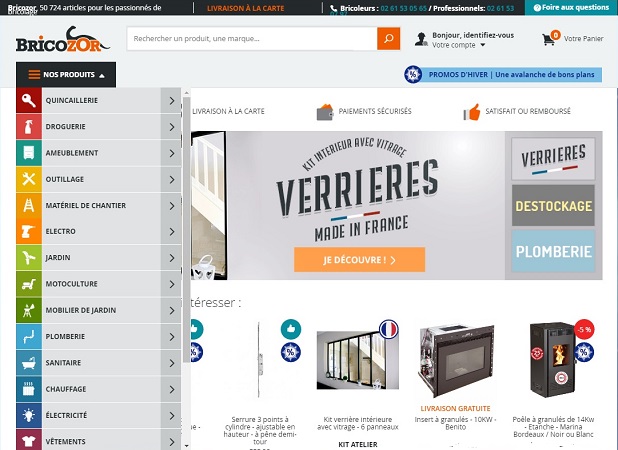
Task: Click the Quincaillerie key icon
Action: click(x=29, y=100)
